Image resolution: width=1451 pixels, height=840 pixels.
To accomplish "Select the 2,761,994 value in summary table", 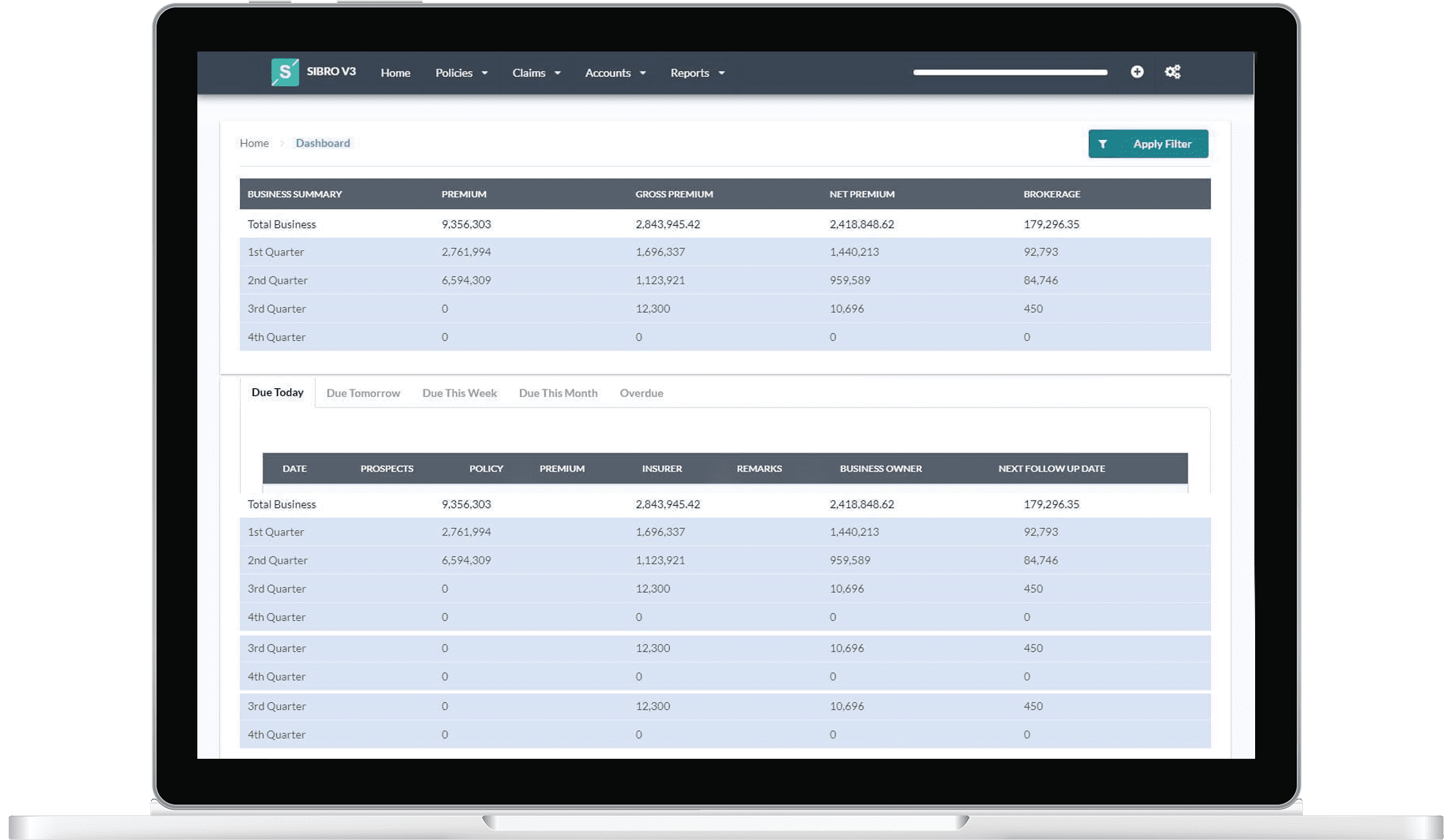I will (x=466, y=252).
